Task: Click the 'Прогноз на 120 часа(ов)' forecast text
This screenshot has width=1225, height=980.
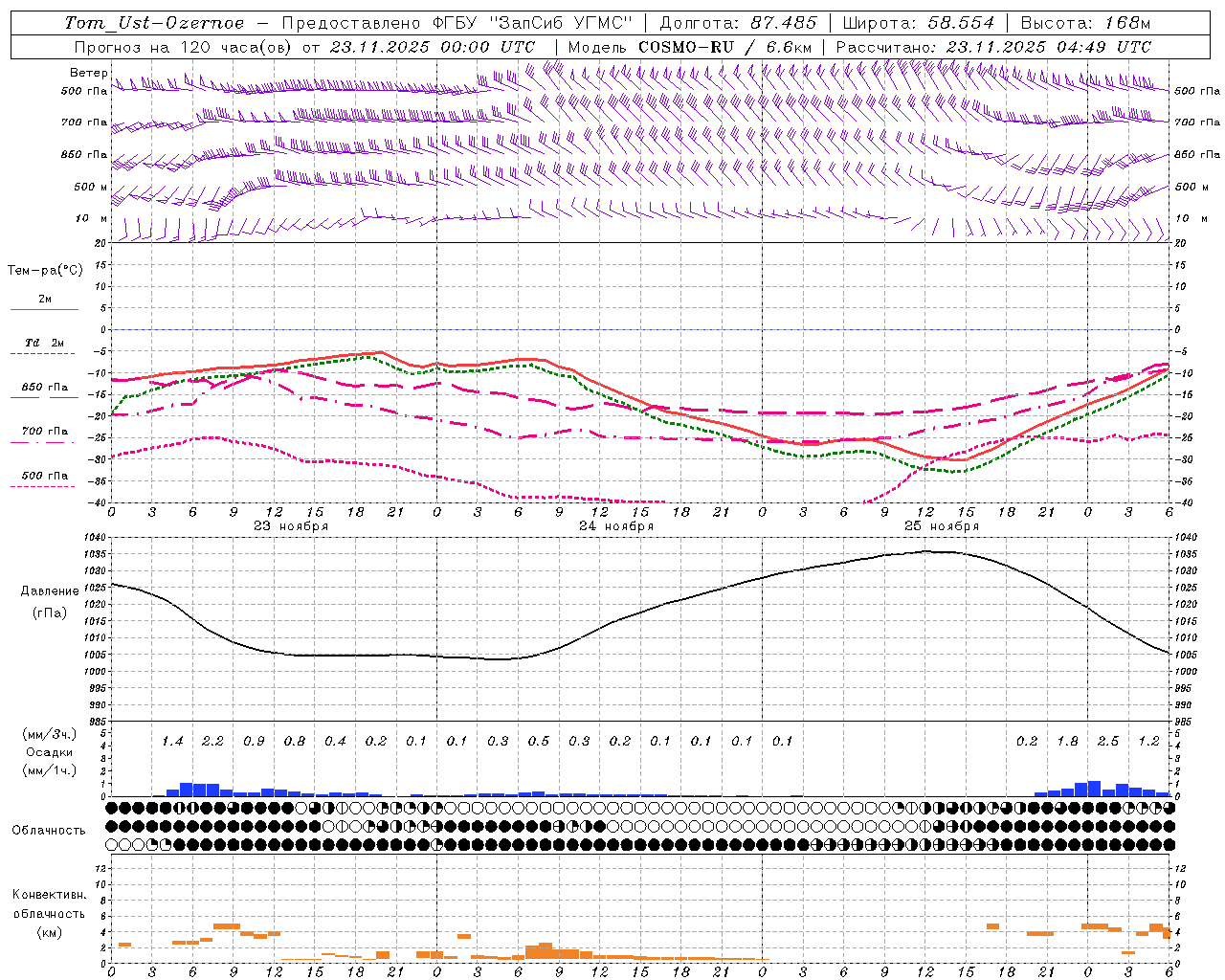Action: 184,47
